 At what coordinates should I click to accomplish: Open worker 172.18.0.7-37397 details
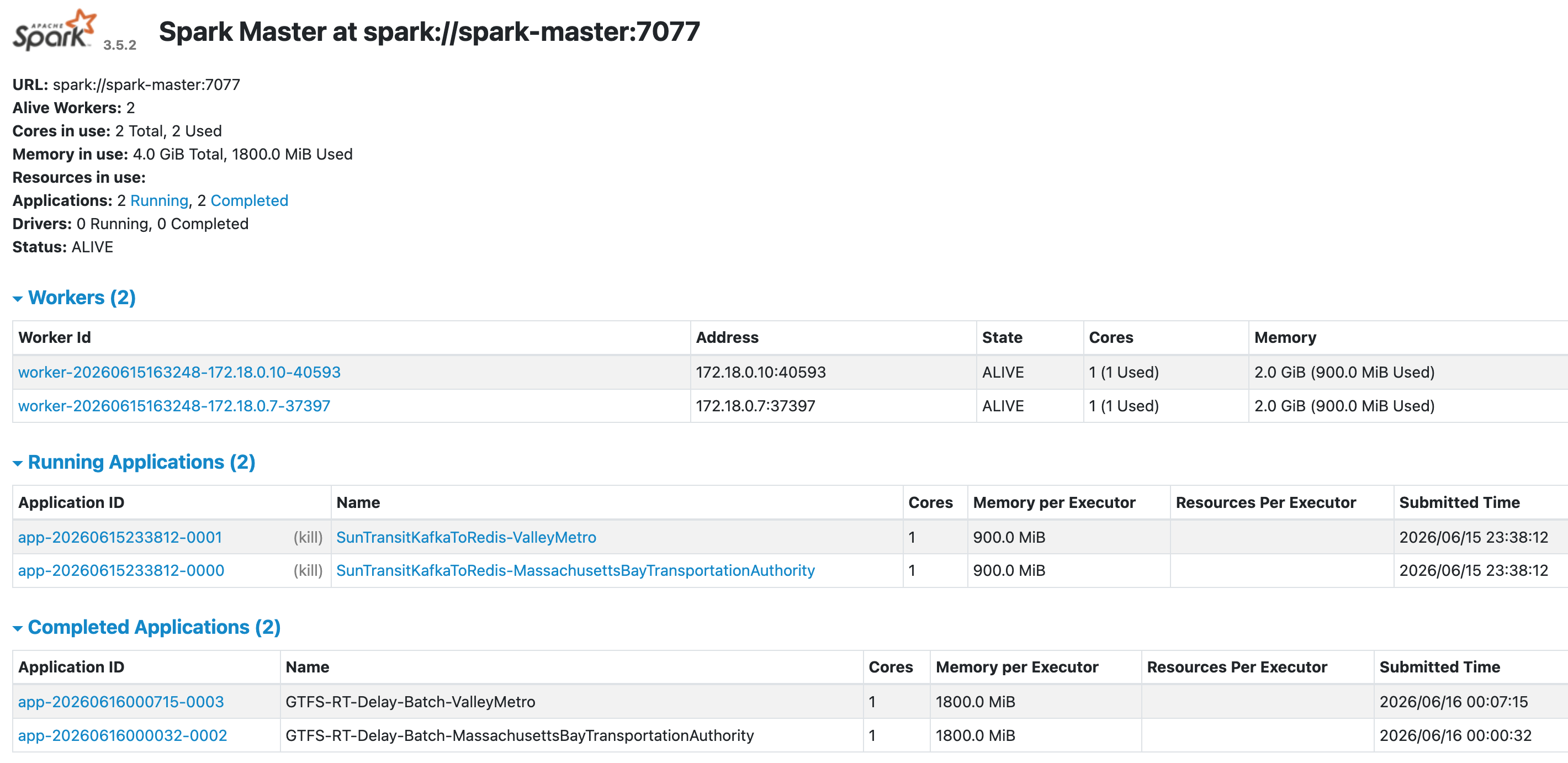click(x=174, y=406)
